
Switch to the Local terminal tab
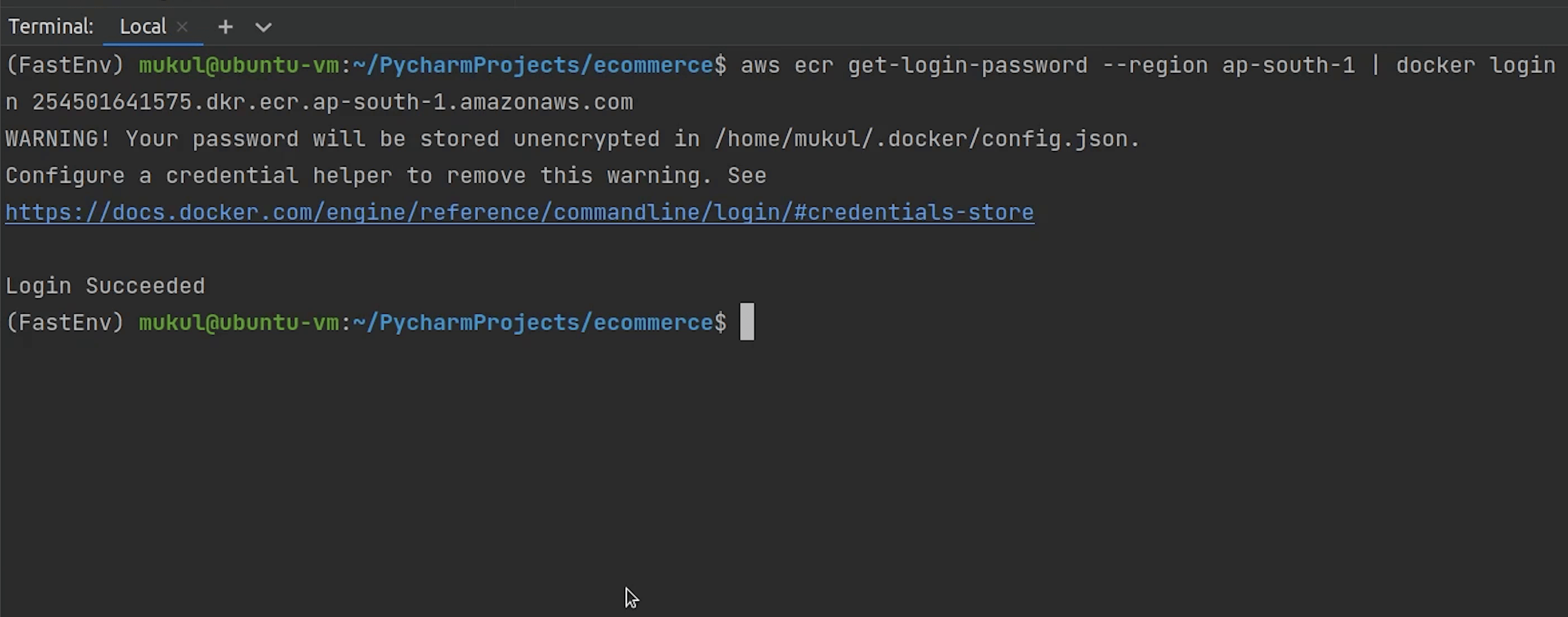pos(143,27)
